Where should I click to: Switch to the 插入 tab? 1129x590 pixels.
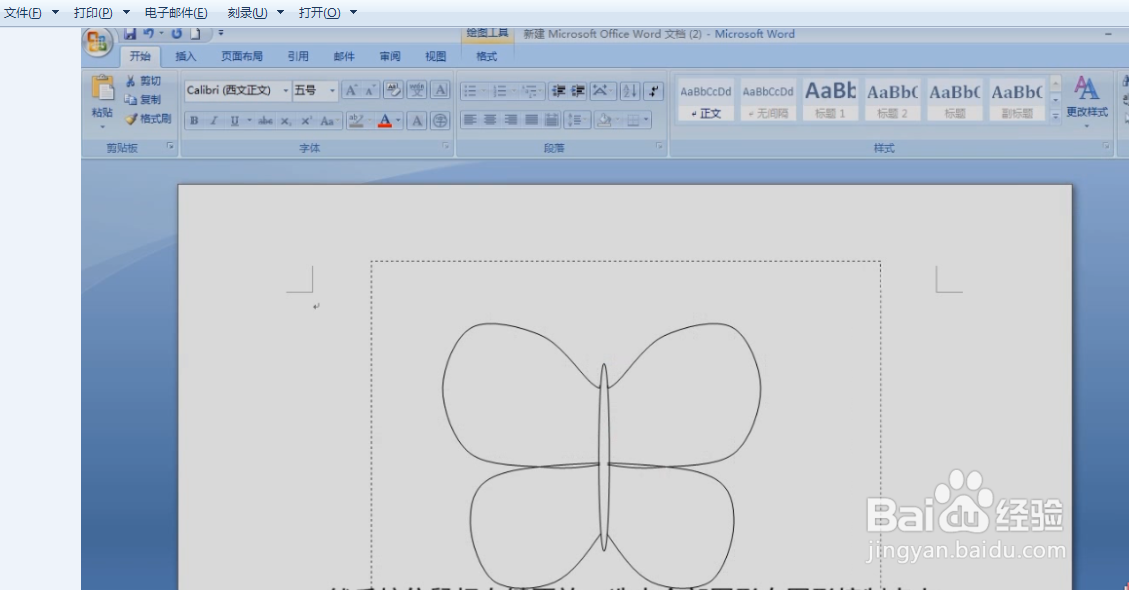coord(185,56)
